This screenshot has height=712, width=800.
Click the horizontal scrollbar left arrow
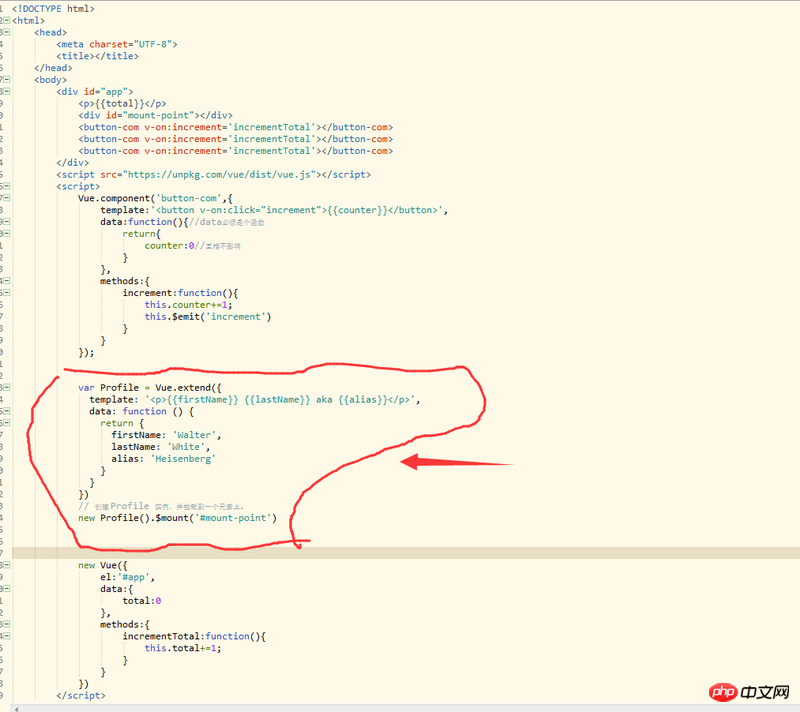(17, 708)
